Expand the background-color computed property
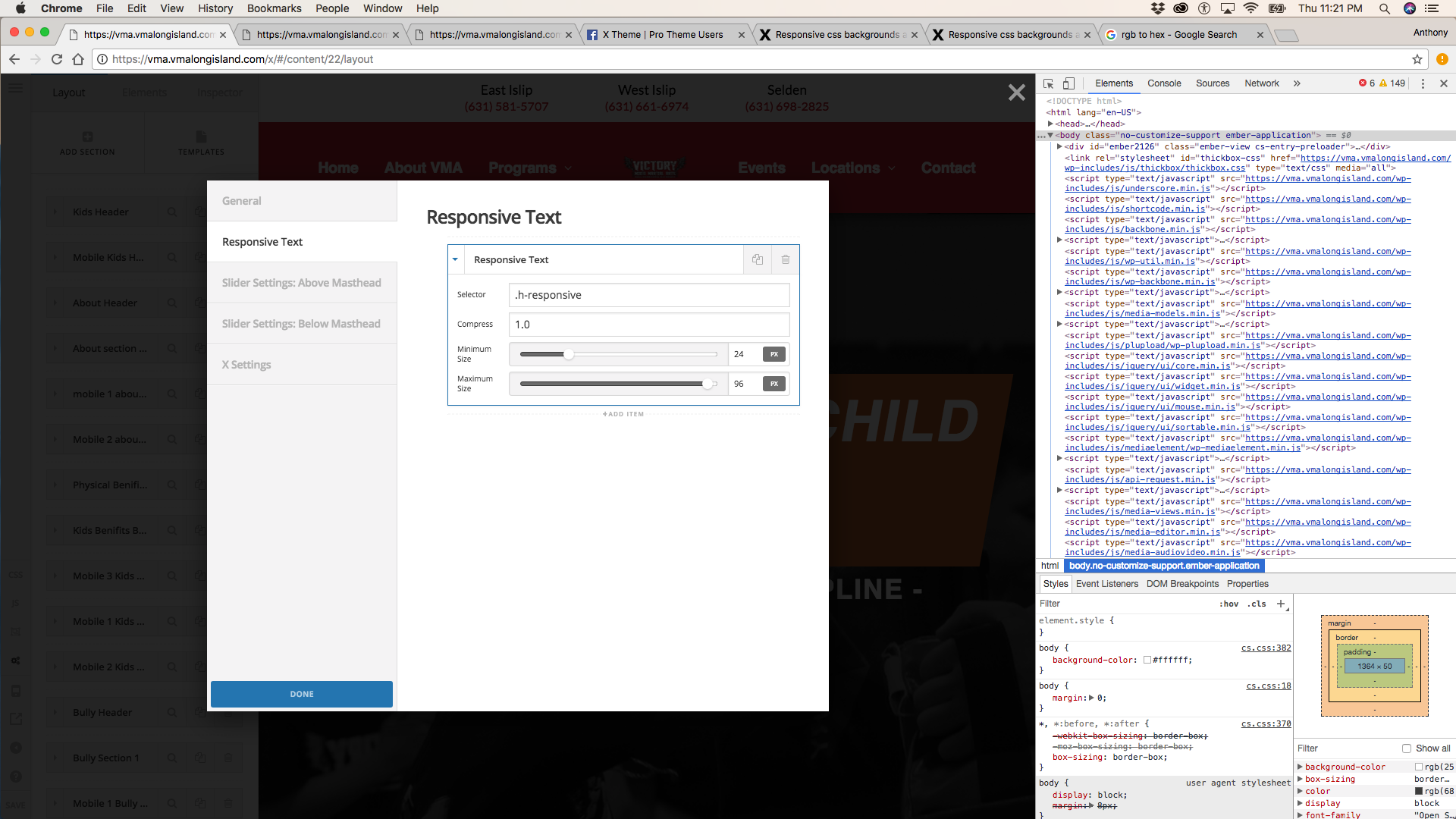The height and width of the screenshot is (819, 1456). click(x=1300, y=767)
